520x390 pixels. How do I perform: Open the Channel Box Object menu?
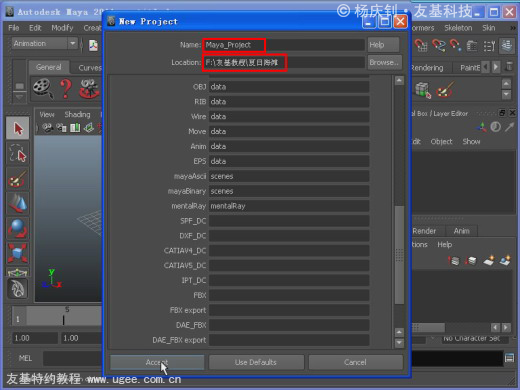click(441, 141)
